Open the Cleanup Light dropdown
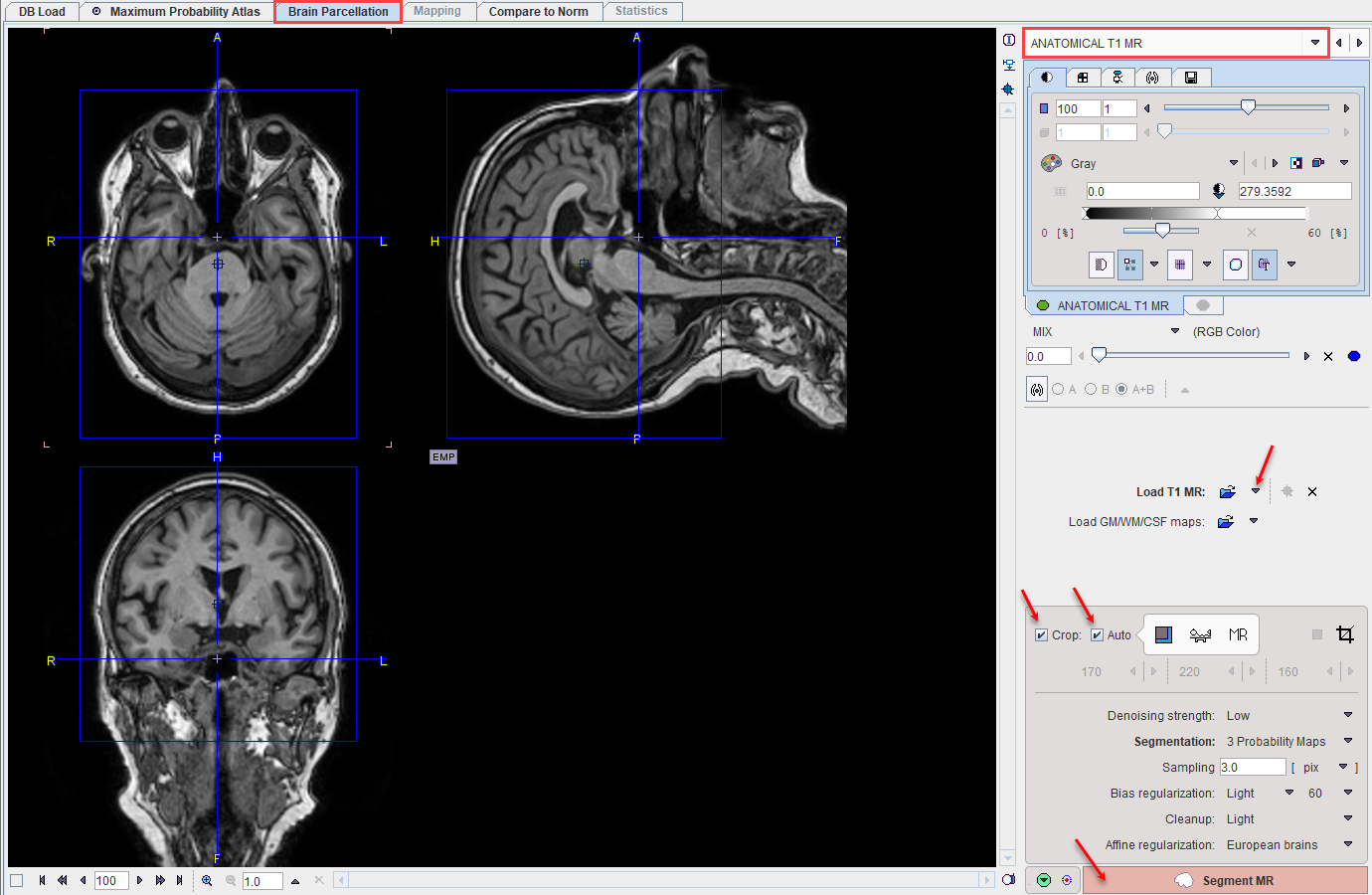 click(x=1348, y=818)
